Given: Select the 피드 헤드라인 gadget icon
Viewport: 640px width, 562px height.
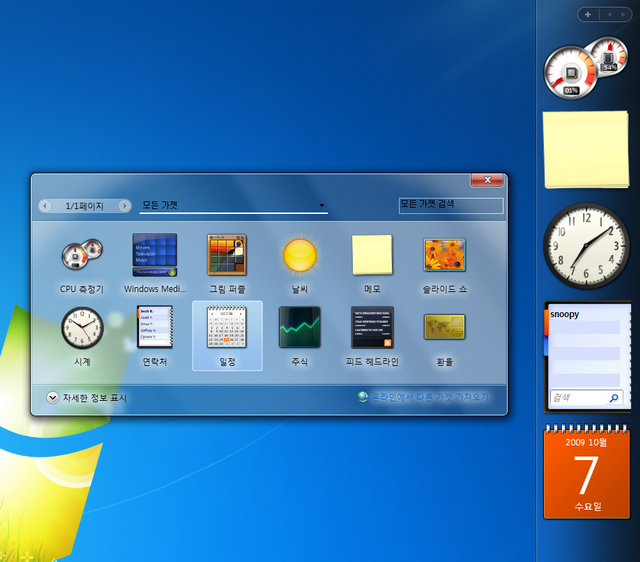Looking at the screenshot, I should point(372,327).
